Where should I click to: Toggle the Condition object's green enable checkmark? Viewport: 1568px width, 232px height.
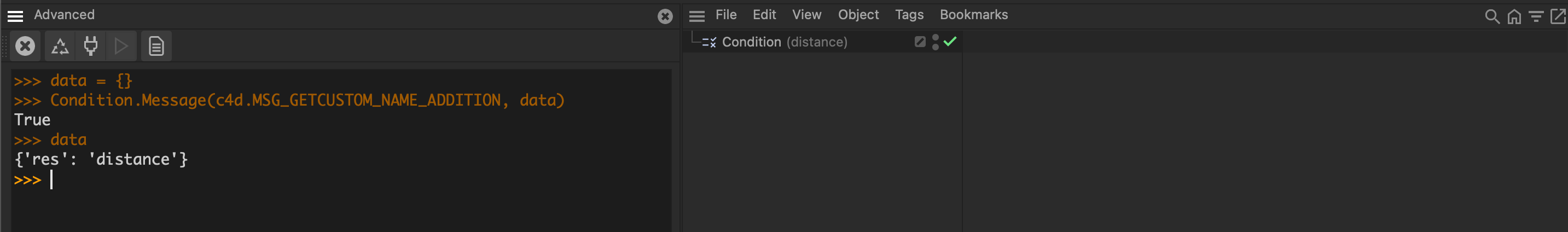[950, 42]
